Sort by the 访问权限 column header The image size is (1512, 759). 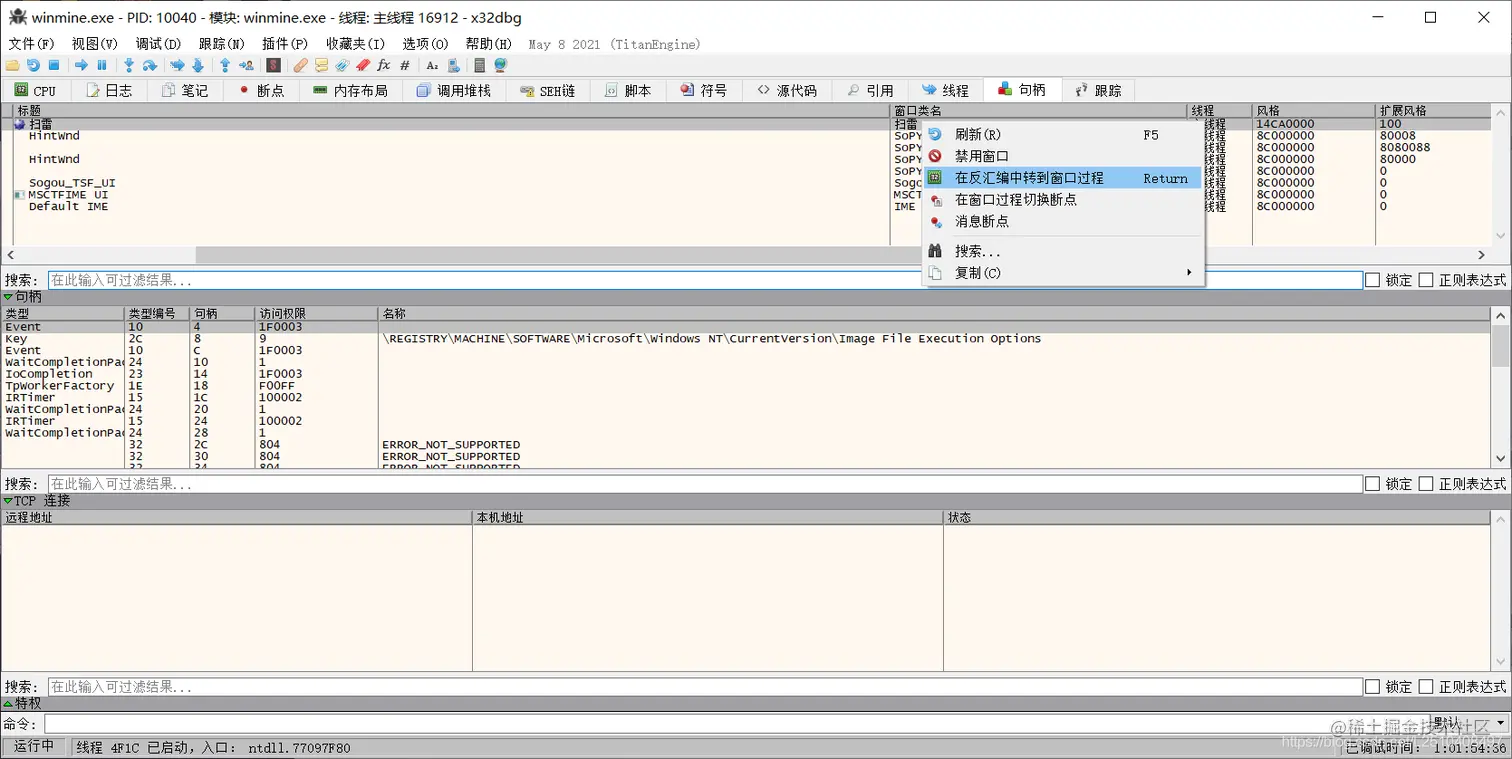pos(317,314)
